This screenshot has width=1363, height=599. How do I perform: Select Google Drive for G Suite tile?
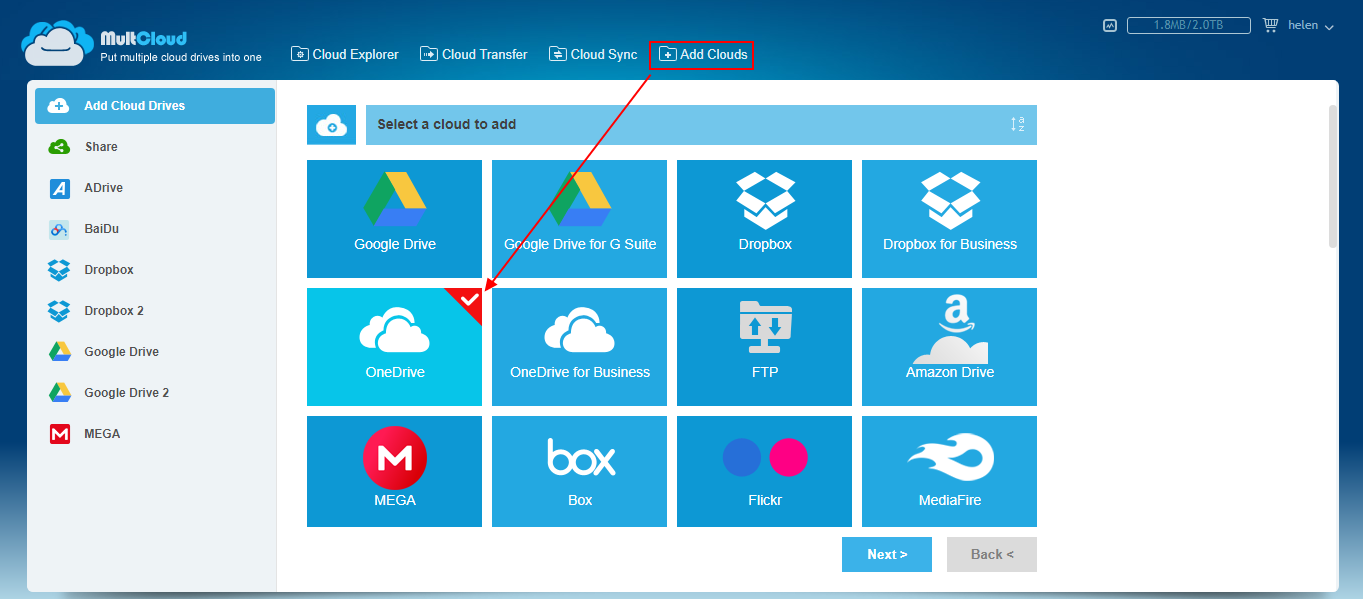pos(579,219)
